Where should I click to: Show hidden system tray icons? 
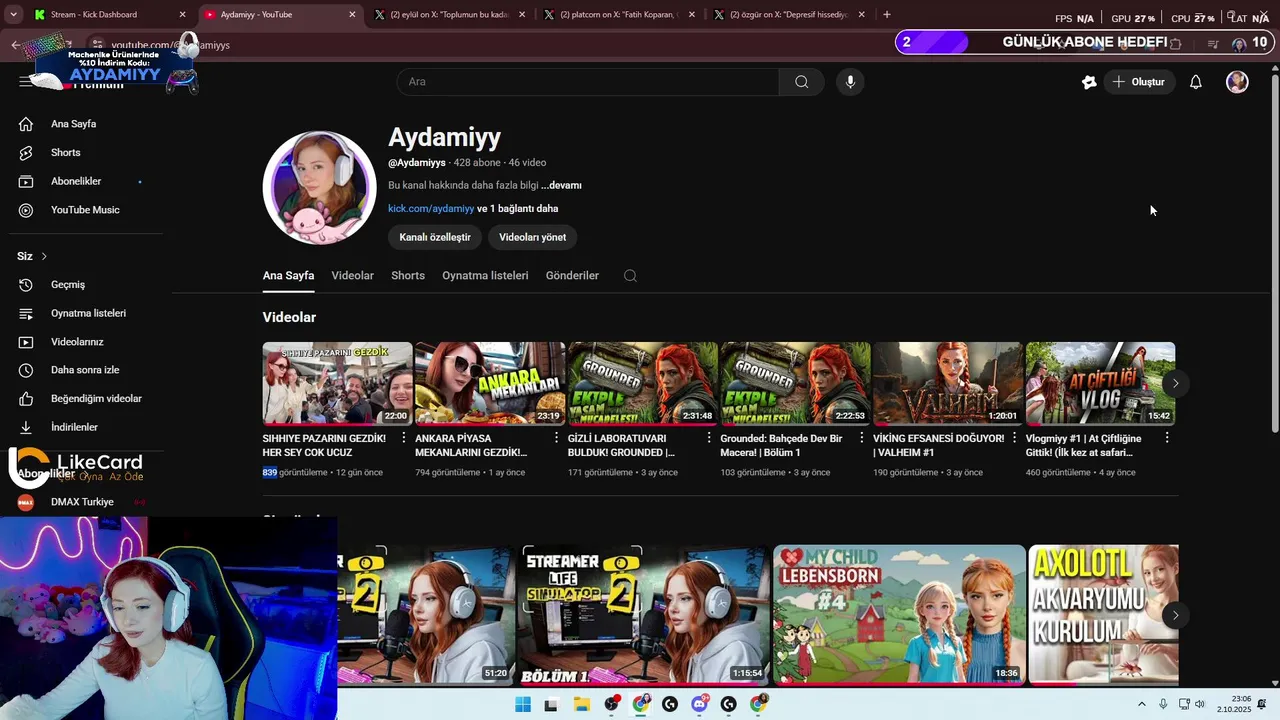(1141, 705)
